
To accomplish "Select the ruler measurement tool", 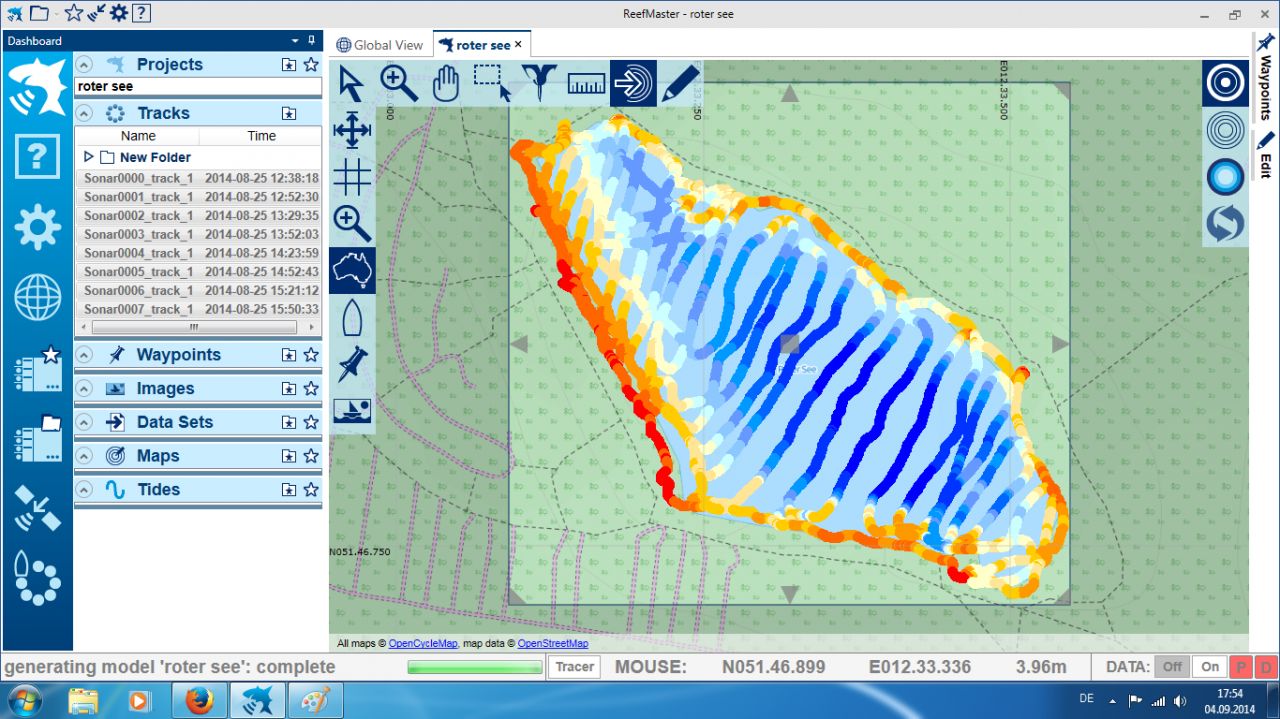I will point(586,84).
